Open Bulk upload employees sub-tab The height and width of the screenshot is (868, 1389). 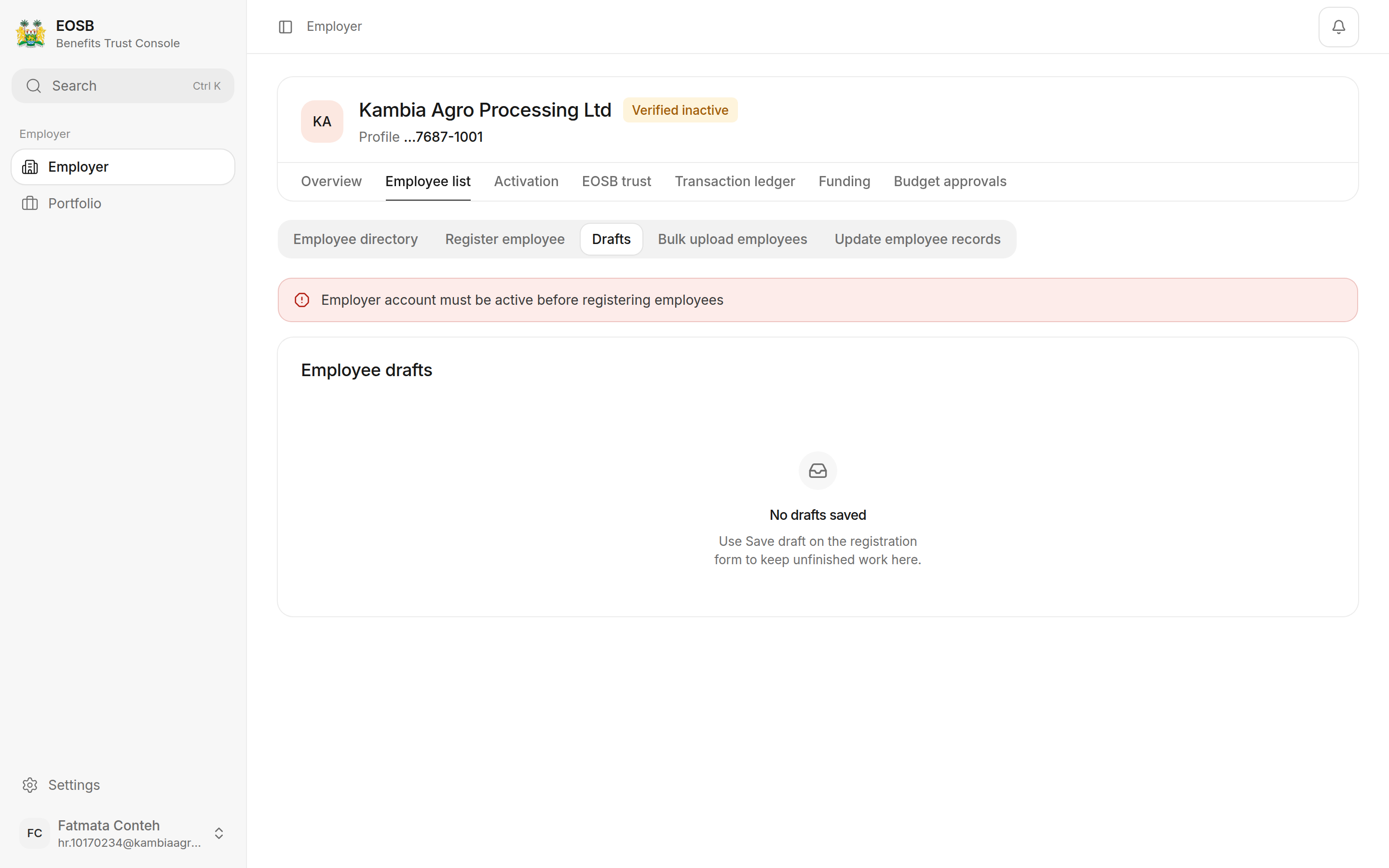click(732, 239)
